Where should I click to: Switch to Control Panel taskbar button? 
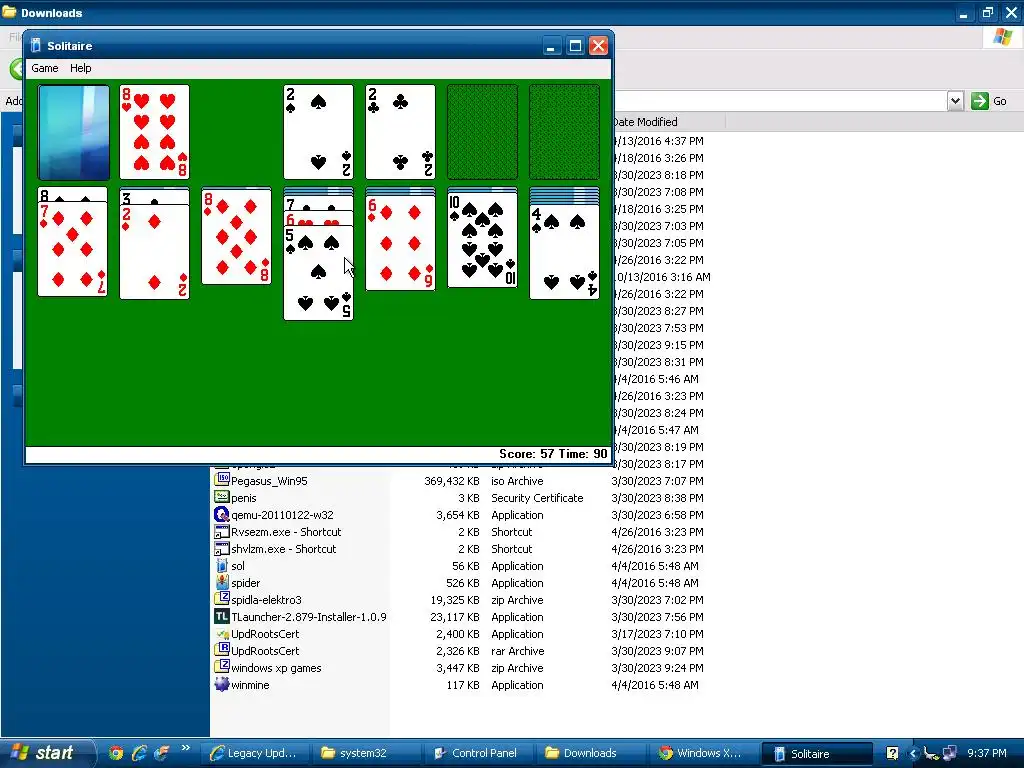(x=477, y=753)
